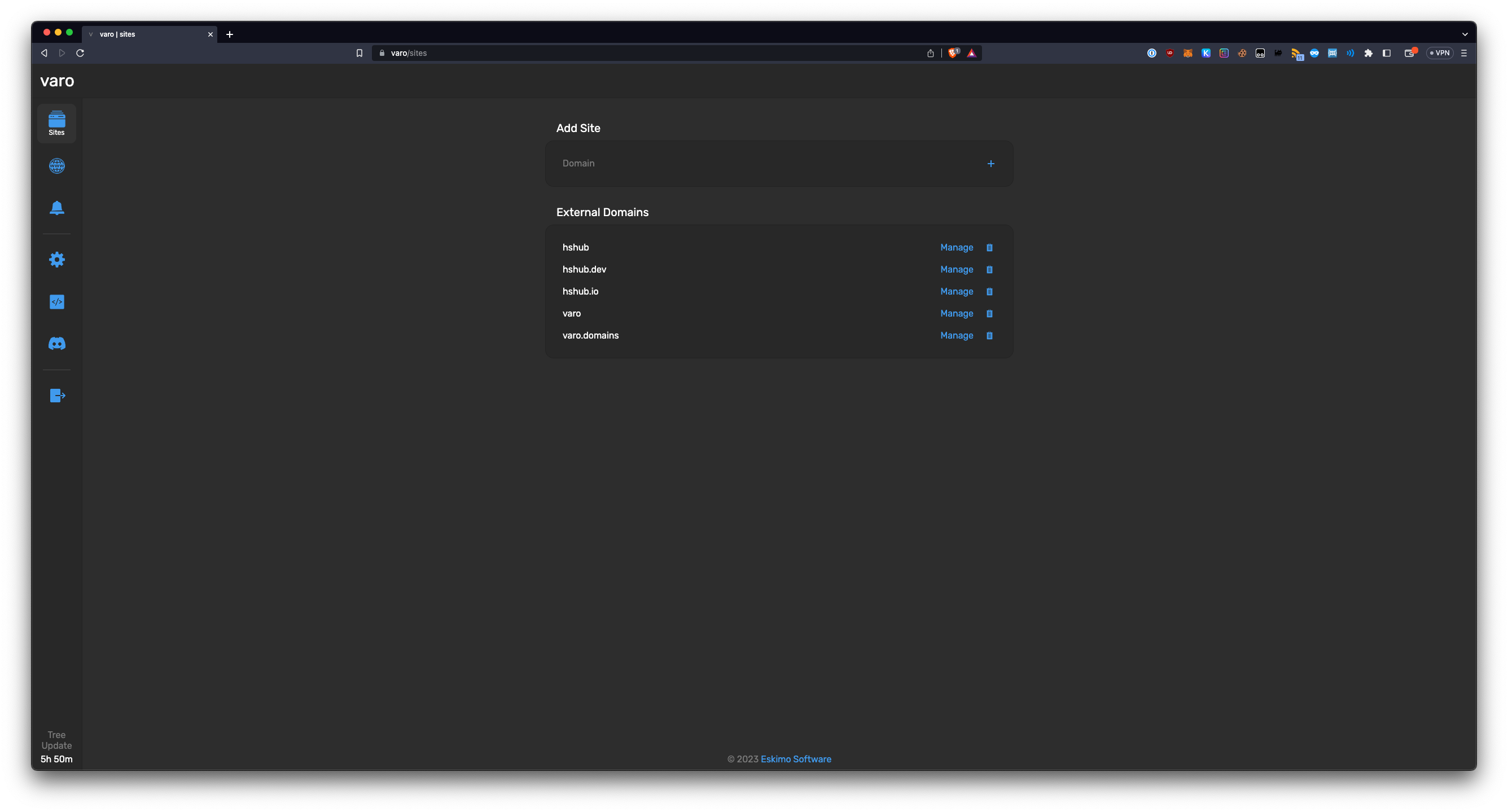Screen dimensions: 1508x812
Task: Open the globe domains icon in sidebar
Action: [x=57, y=166]
